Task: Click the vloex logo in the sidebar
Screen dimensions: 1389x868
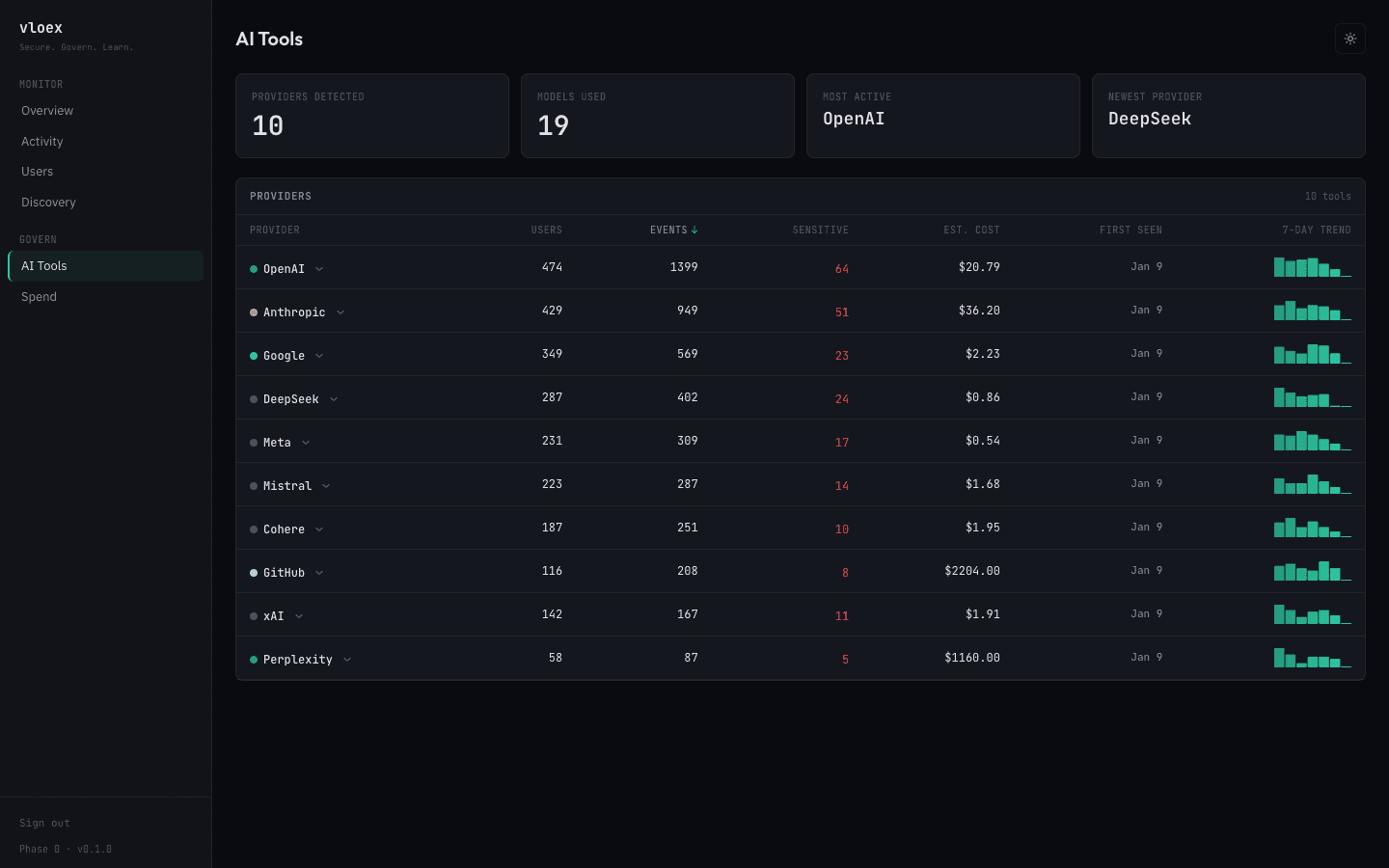Action: pos(41,27)
